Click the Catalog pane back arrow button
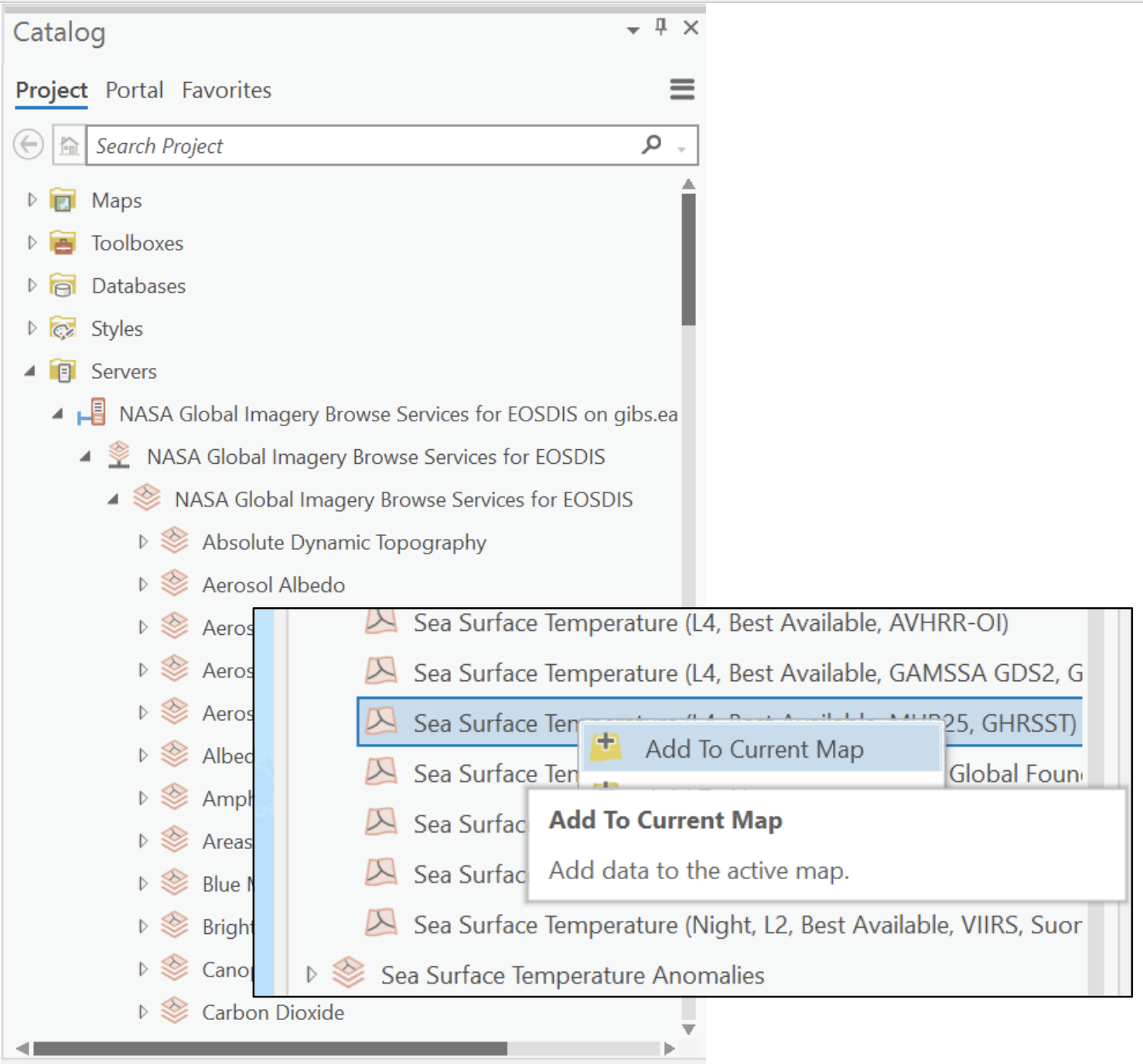Image resolution: width=1143 pixels, height=1064 pixels. click(x=29, y=145)
